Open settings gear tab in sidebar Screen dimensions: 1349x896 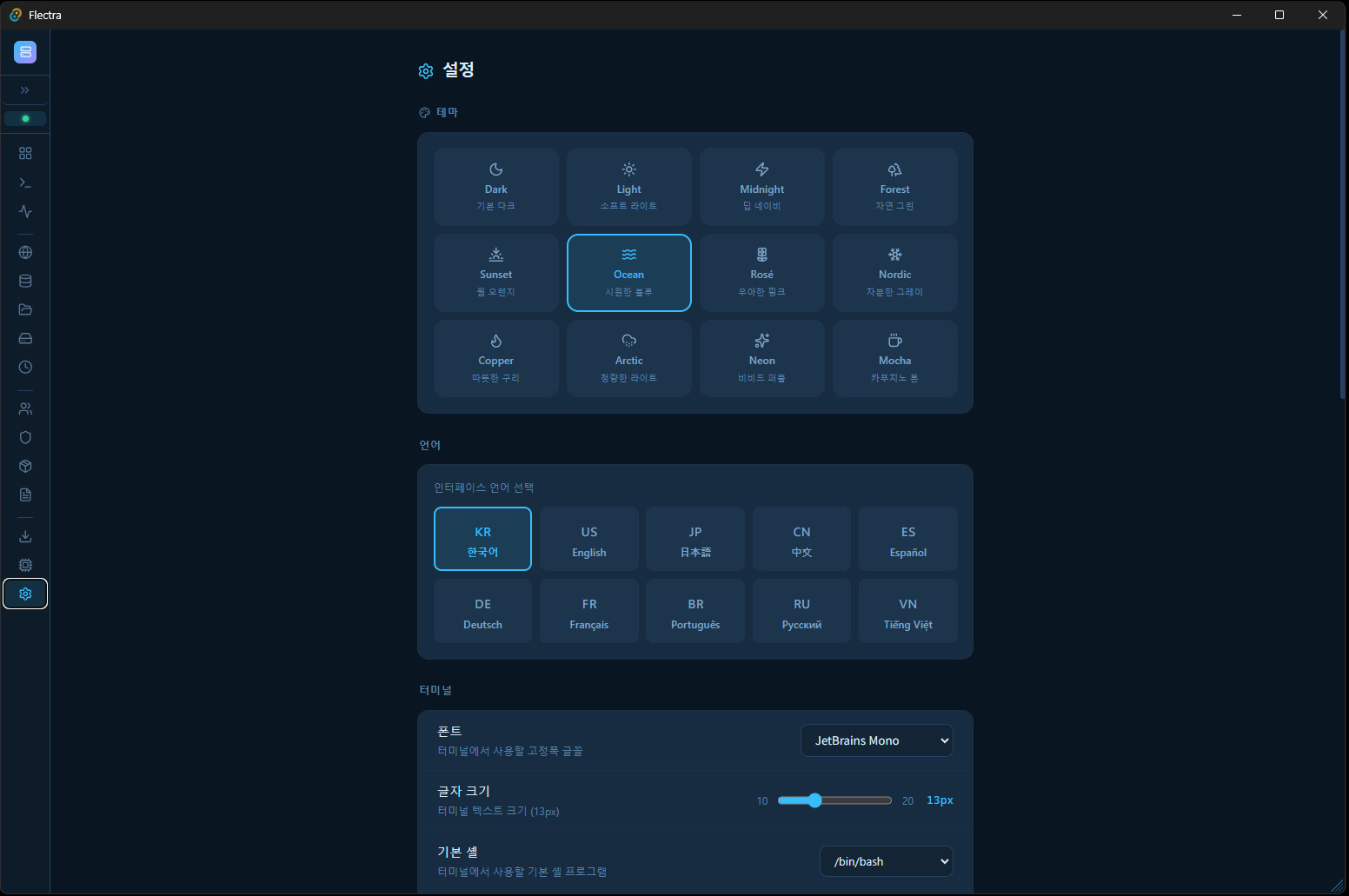point(25,594)
